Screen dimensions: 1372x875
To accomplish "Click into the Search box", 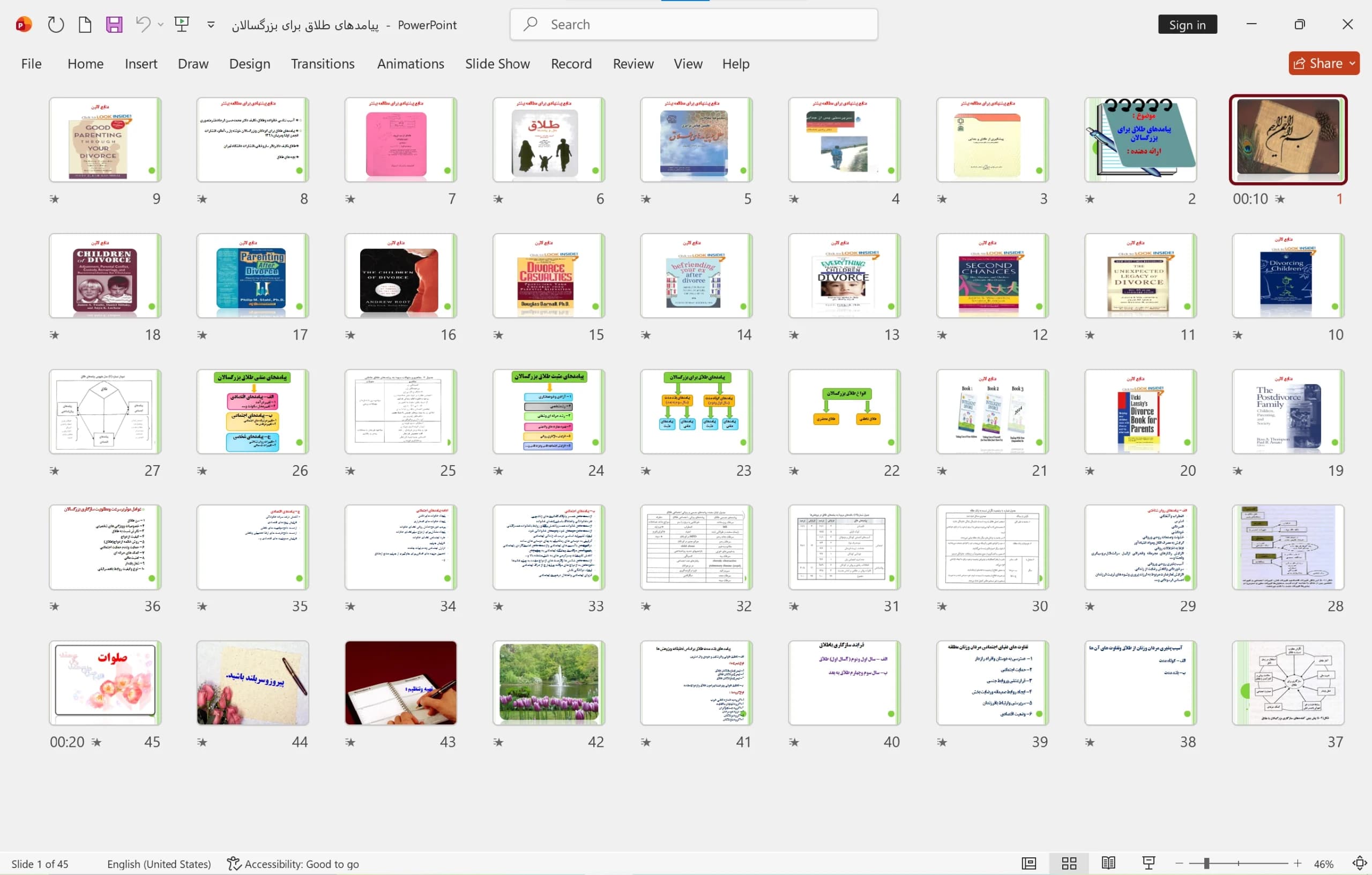I will [694, 25].
